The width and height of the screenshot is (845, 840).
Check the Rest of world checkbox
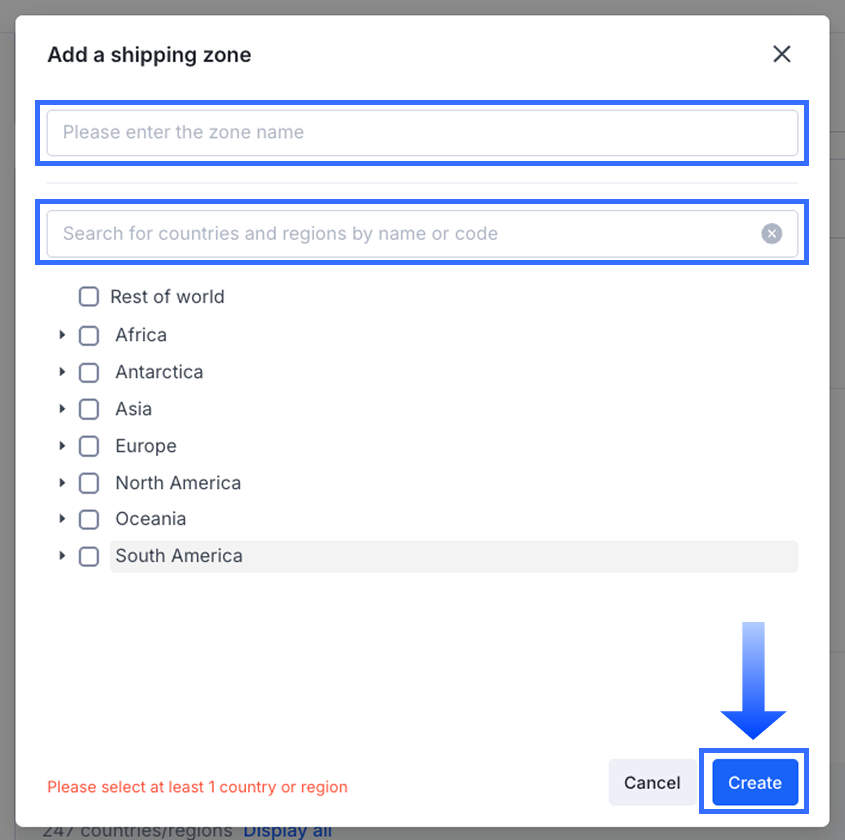click(89, 297)
